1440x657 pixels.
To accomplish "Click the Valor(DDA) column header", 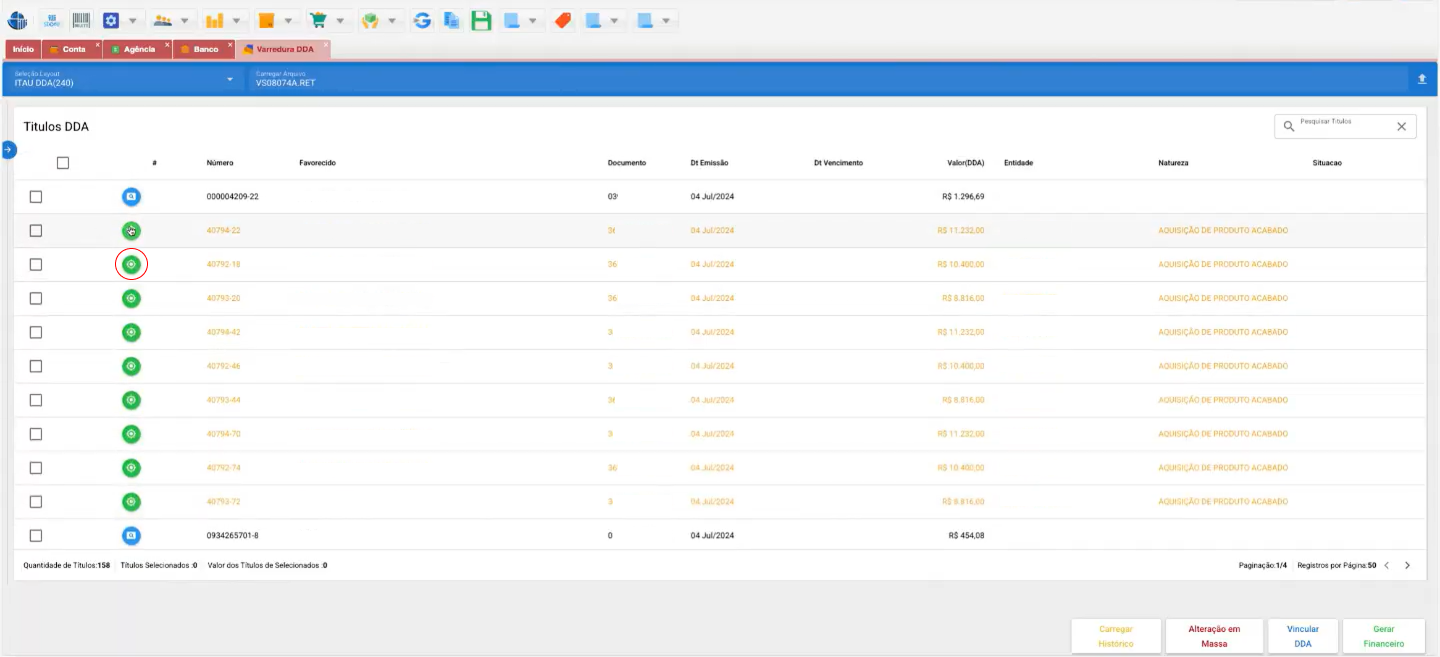I will tap(965, 163).
